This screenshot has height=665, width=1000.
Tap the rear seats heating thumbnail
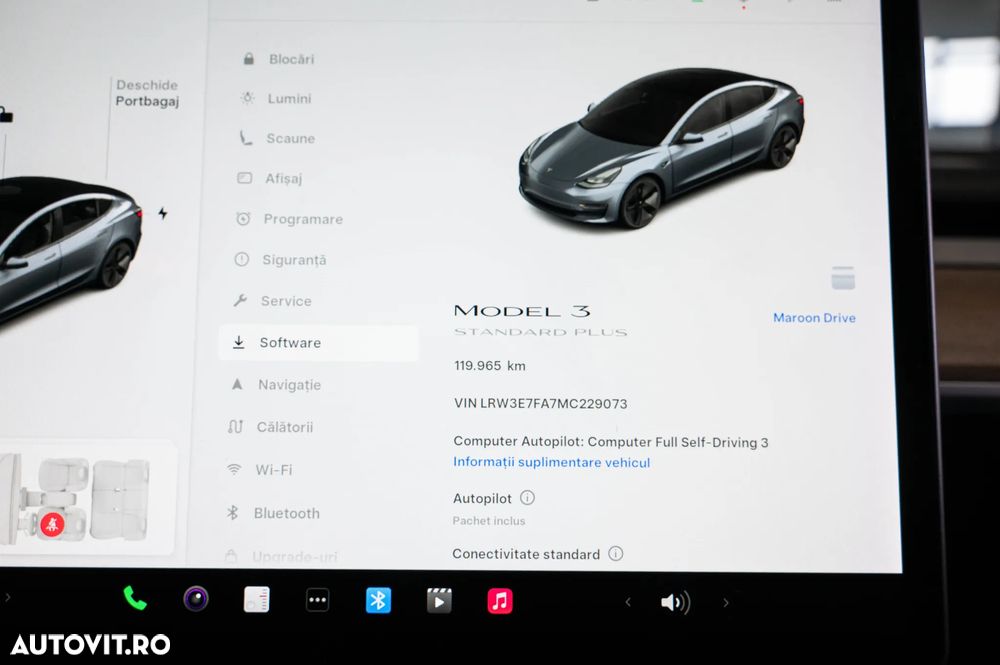click(x=120, y=499)
